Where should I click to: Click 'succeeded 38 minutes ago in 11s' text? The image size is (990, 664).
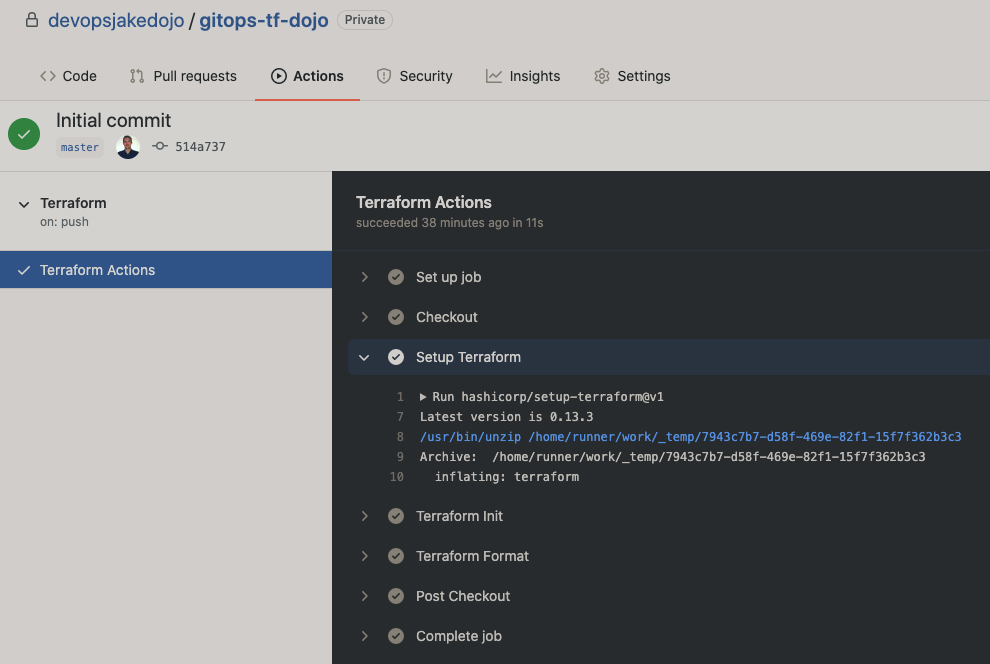450,223
